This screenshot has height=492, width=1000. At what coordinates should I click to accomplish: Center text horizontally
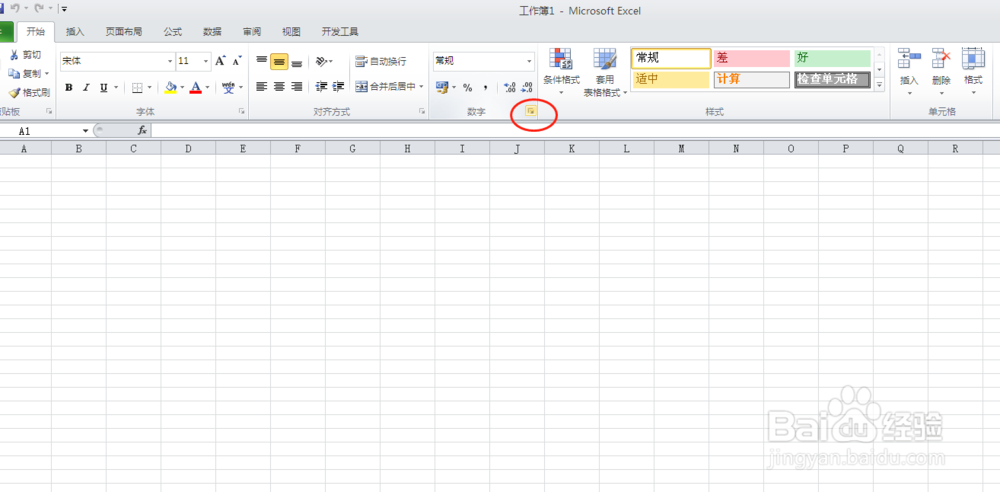pyautogui.click(x=279, y=87)
